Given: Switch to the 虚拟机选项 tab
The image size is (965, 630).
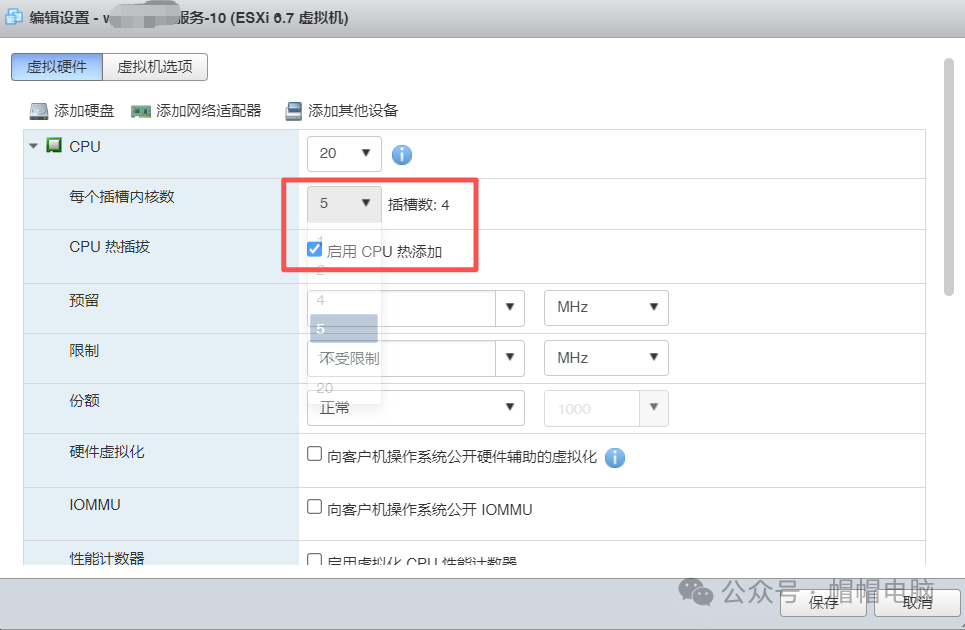Looking at the screenshot, I should coord(155,66).
